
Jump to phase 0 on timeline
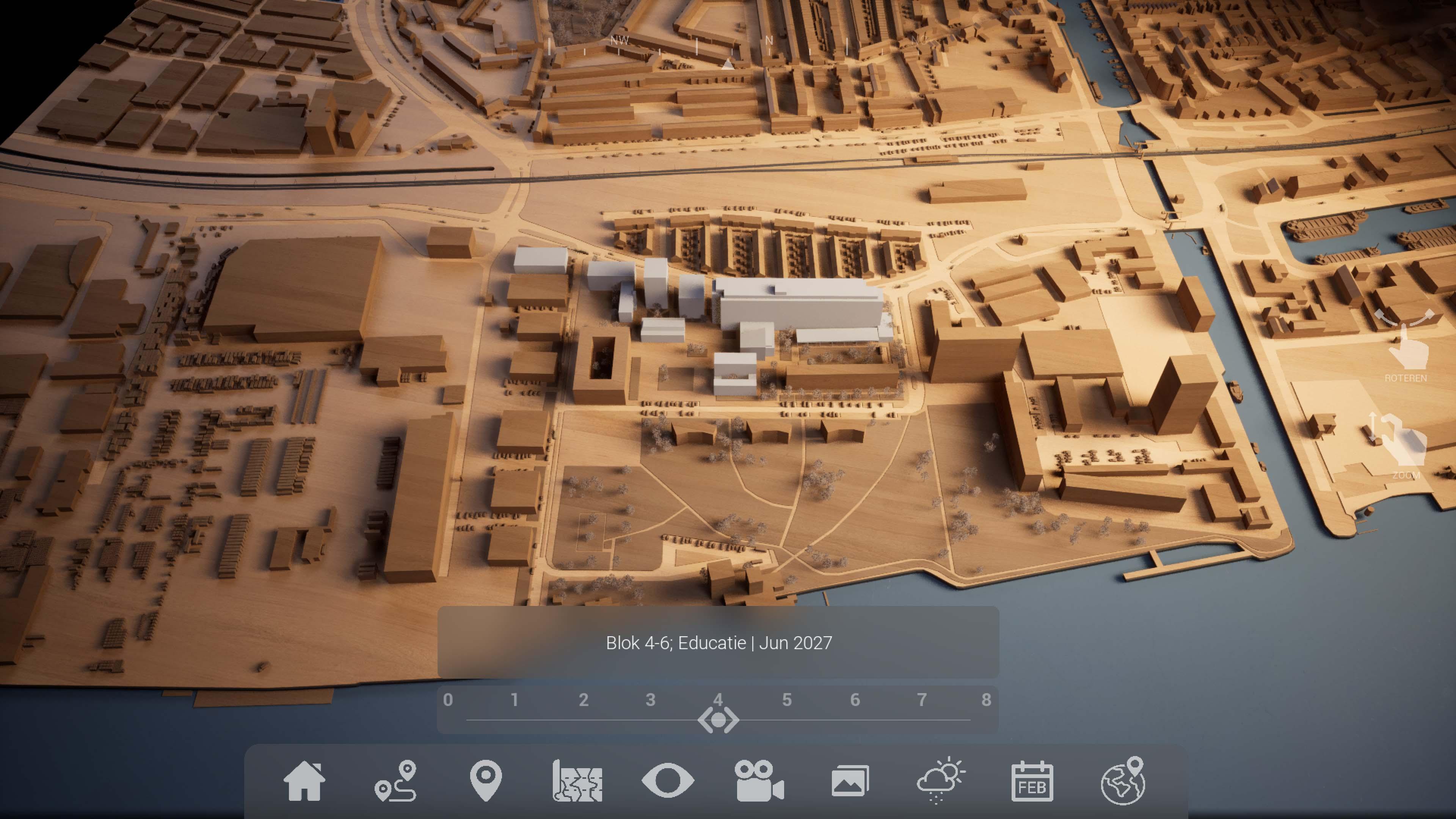448,700
